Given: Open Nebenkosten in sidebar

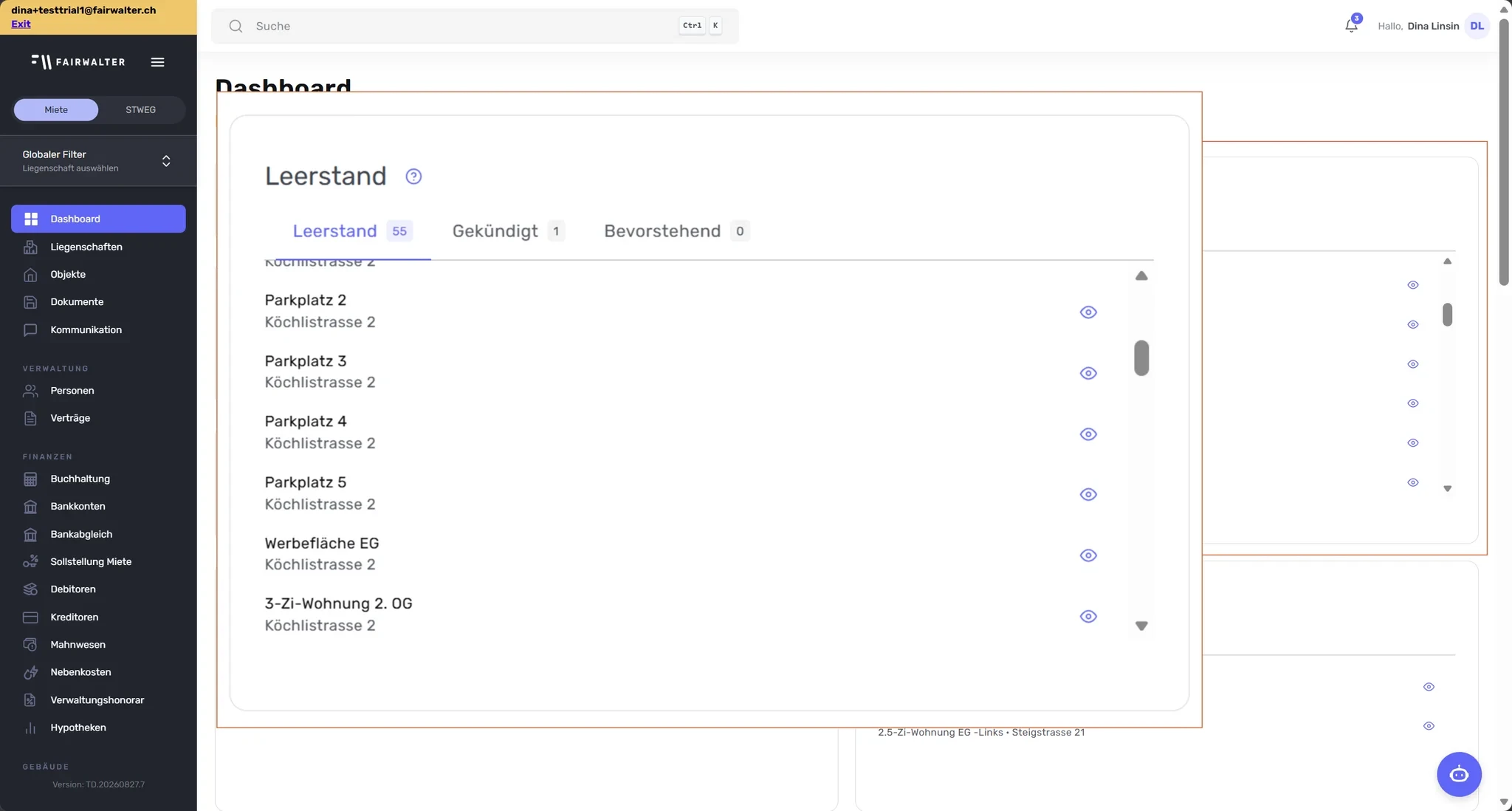Looking at the screenshot, I should click(98, 672).
